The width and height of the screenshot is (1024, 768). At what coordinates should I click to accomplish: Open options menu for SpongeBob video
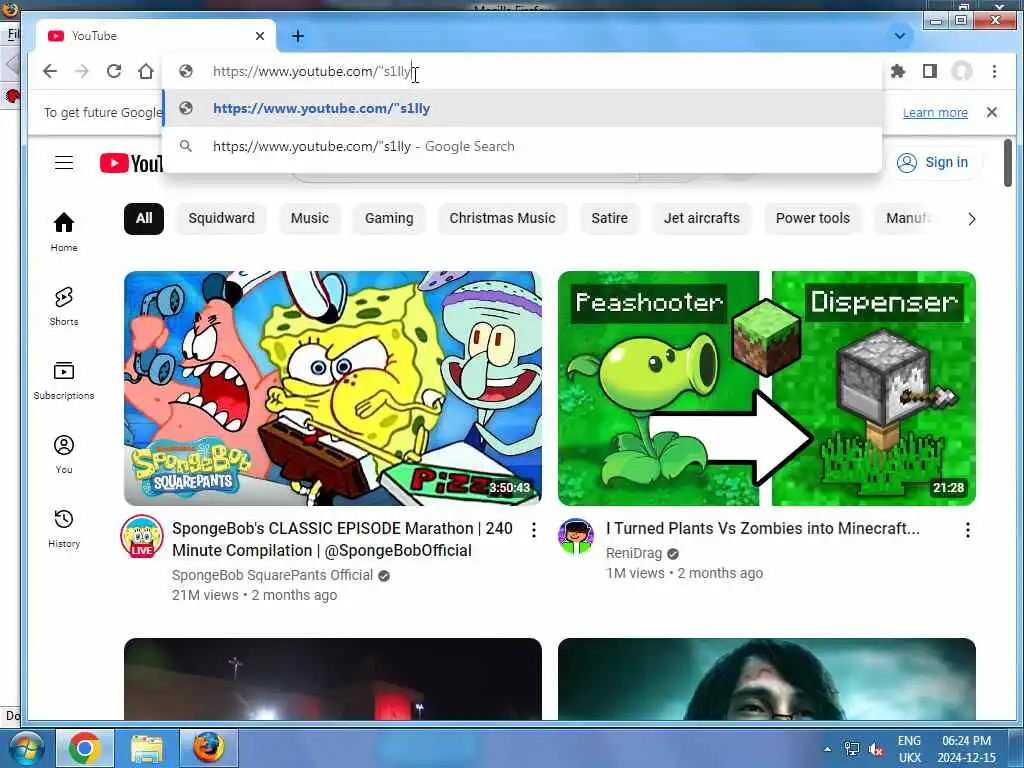[534, 530]
